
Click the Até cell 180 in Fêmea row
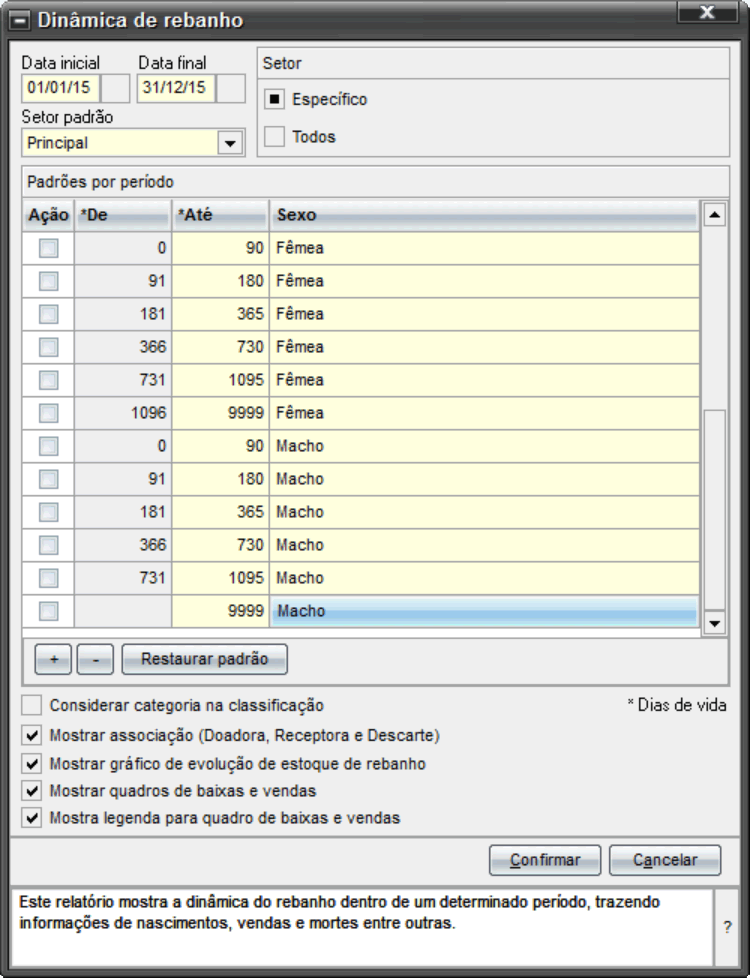pos(221,281)
